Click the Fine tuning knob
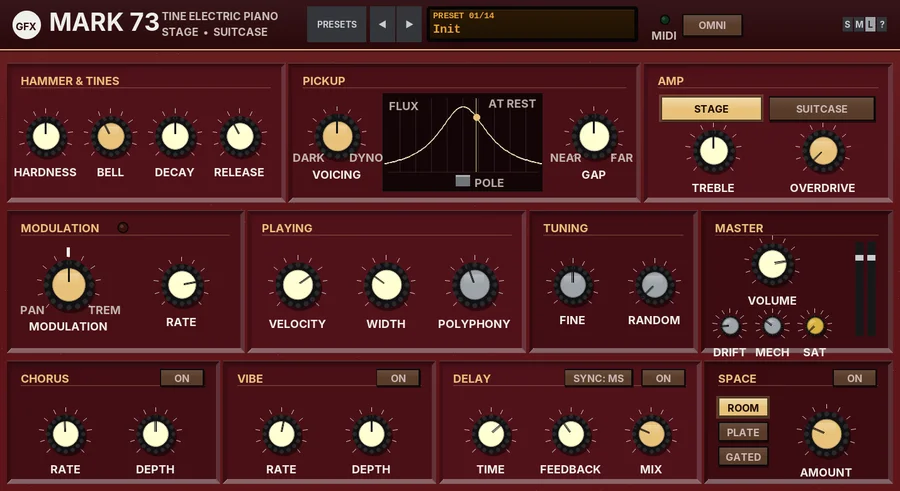This screenshot has width=900, height=491. tap(573, 285)
